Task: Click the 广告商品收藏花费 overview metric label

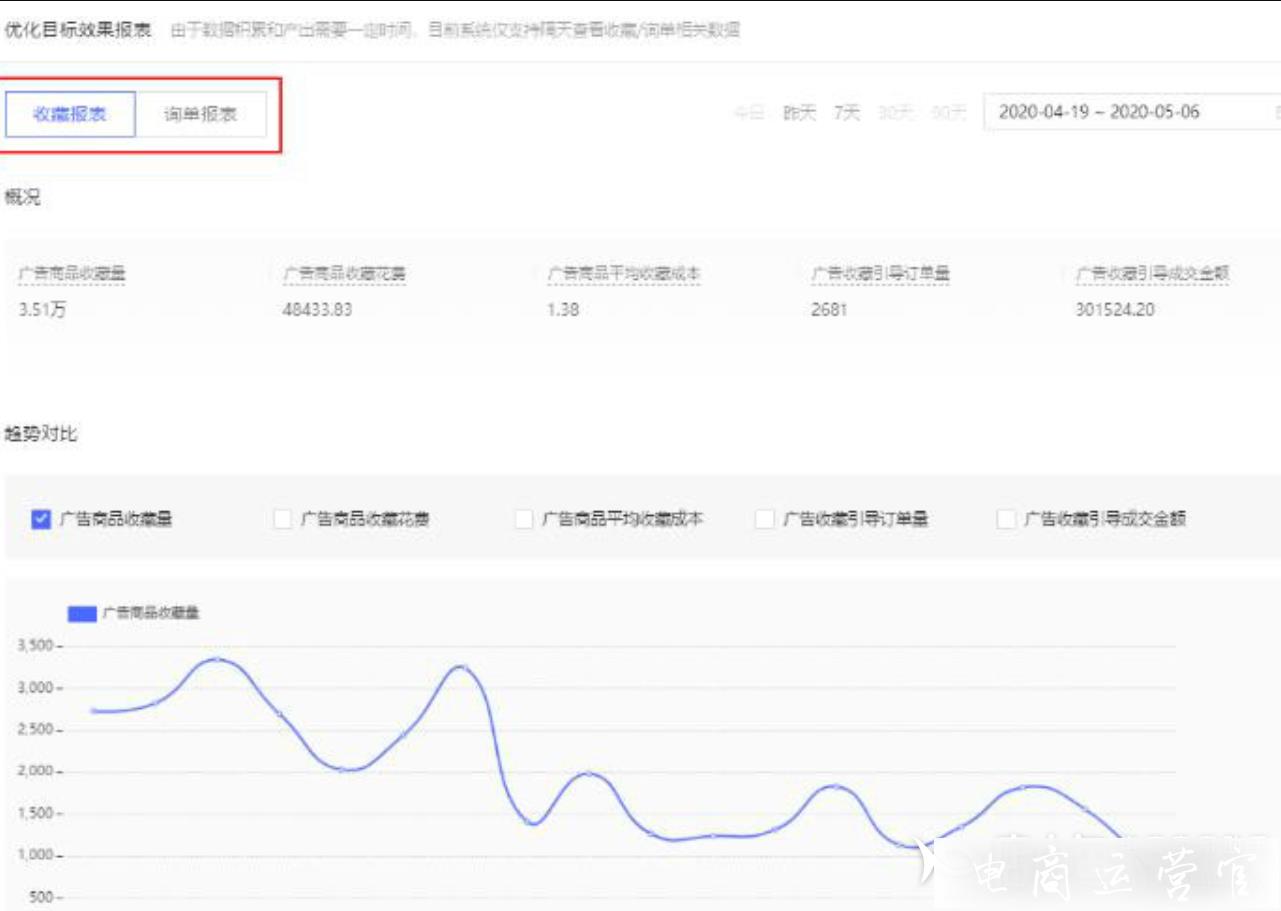Action: pos(345,273)
